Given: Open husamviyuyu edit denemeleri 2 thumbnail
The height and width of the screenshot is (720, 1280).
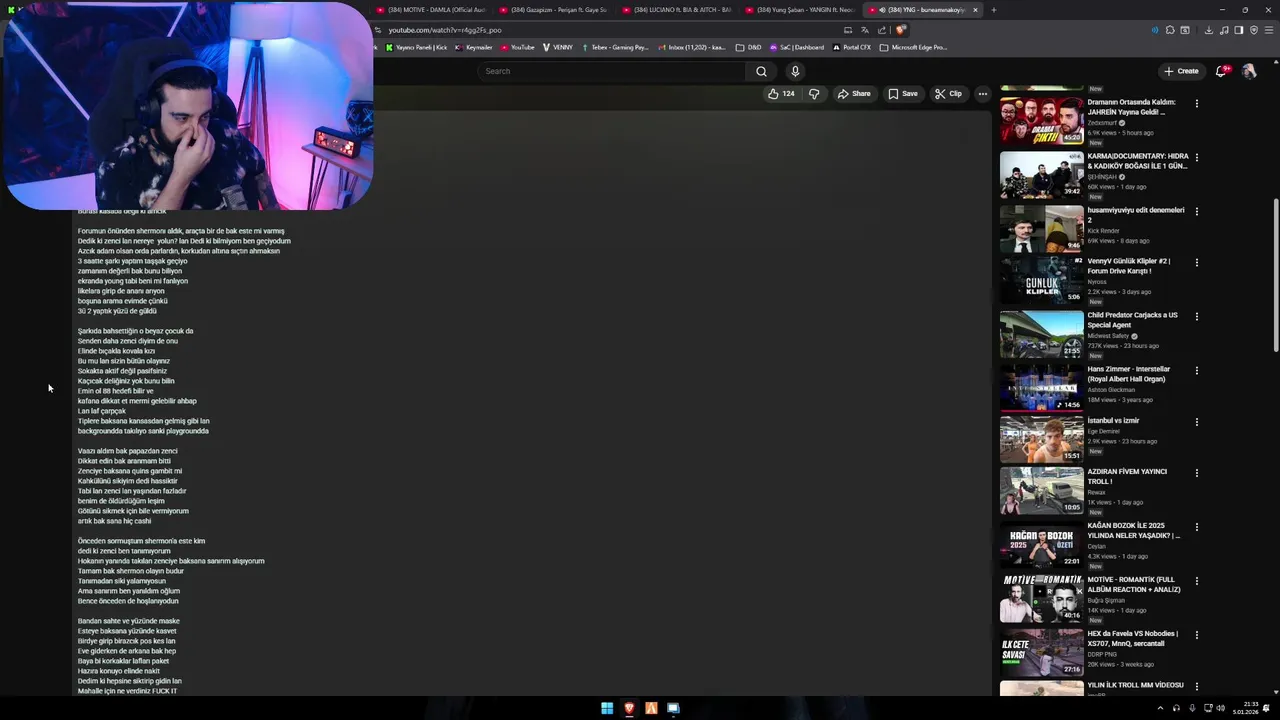Looking at the screenshot, I should pyautogui.click(x=1041, y=228).
